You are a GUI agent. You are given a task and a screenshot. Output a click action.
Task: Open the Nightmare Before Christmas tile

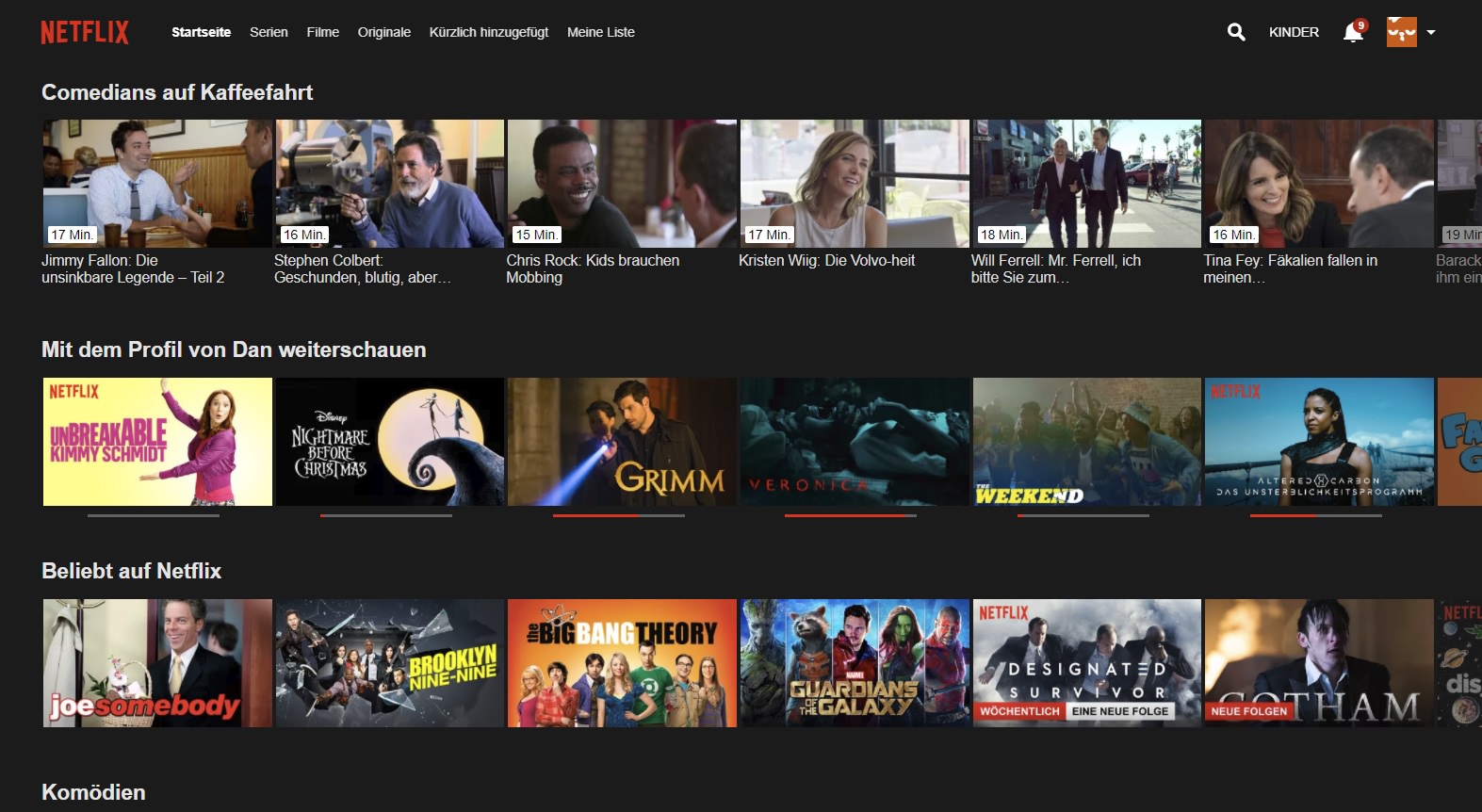coord(390,442)
